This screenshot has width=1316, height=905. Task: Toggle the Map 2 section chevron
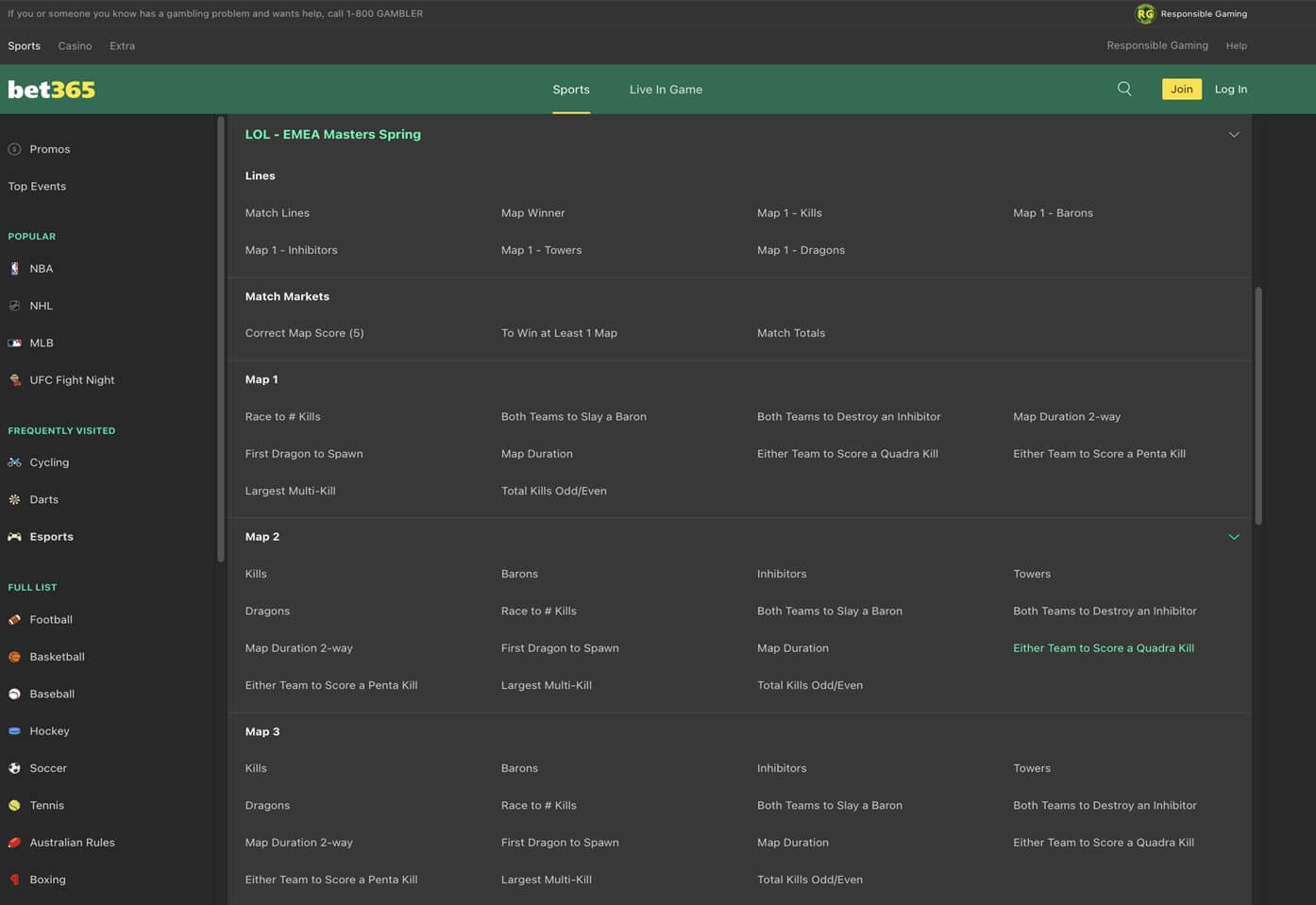coord(1234,537)
